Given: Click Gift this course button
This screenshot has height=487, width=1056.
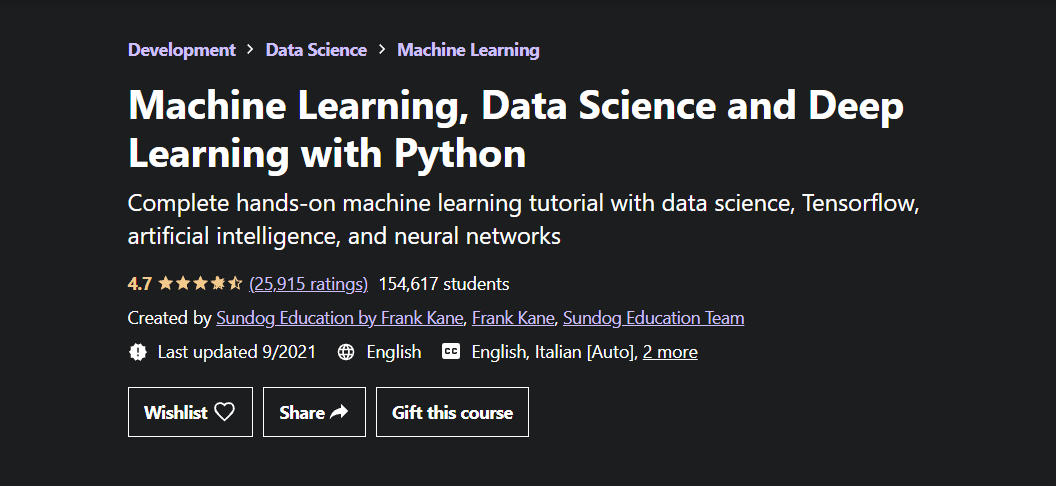Looking at the screenshot, I should [x=452, y=412].
